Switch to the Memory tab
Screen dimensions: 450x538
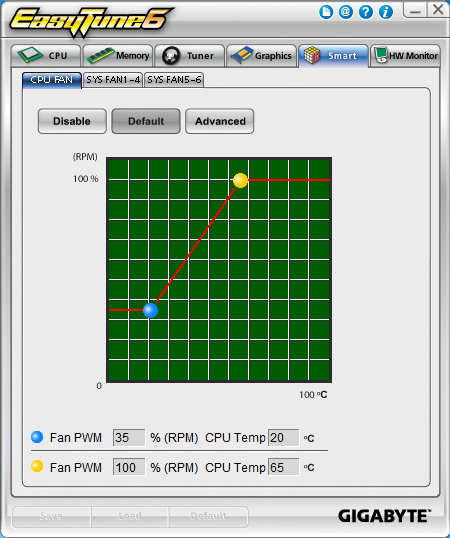[118, 56]
